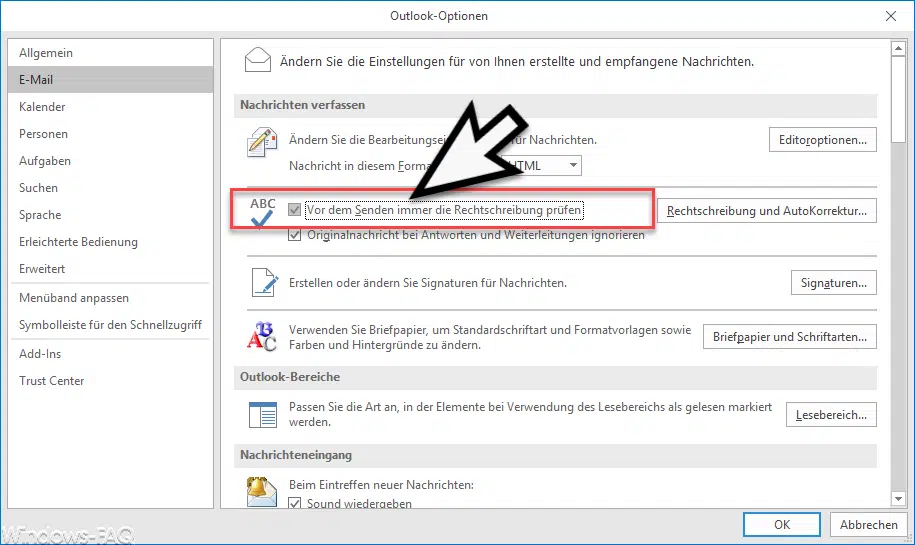Click 'Beim Eintreffen neuer Nachrichten:' label
915x545 pixels.
point(381,485)
